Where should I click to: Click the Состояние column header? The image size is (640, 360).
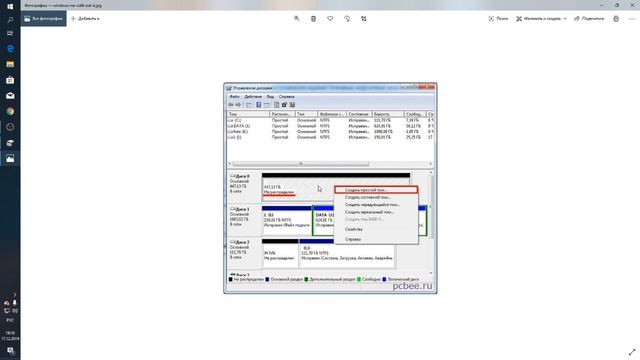click(x=359, y=114)
